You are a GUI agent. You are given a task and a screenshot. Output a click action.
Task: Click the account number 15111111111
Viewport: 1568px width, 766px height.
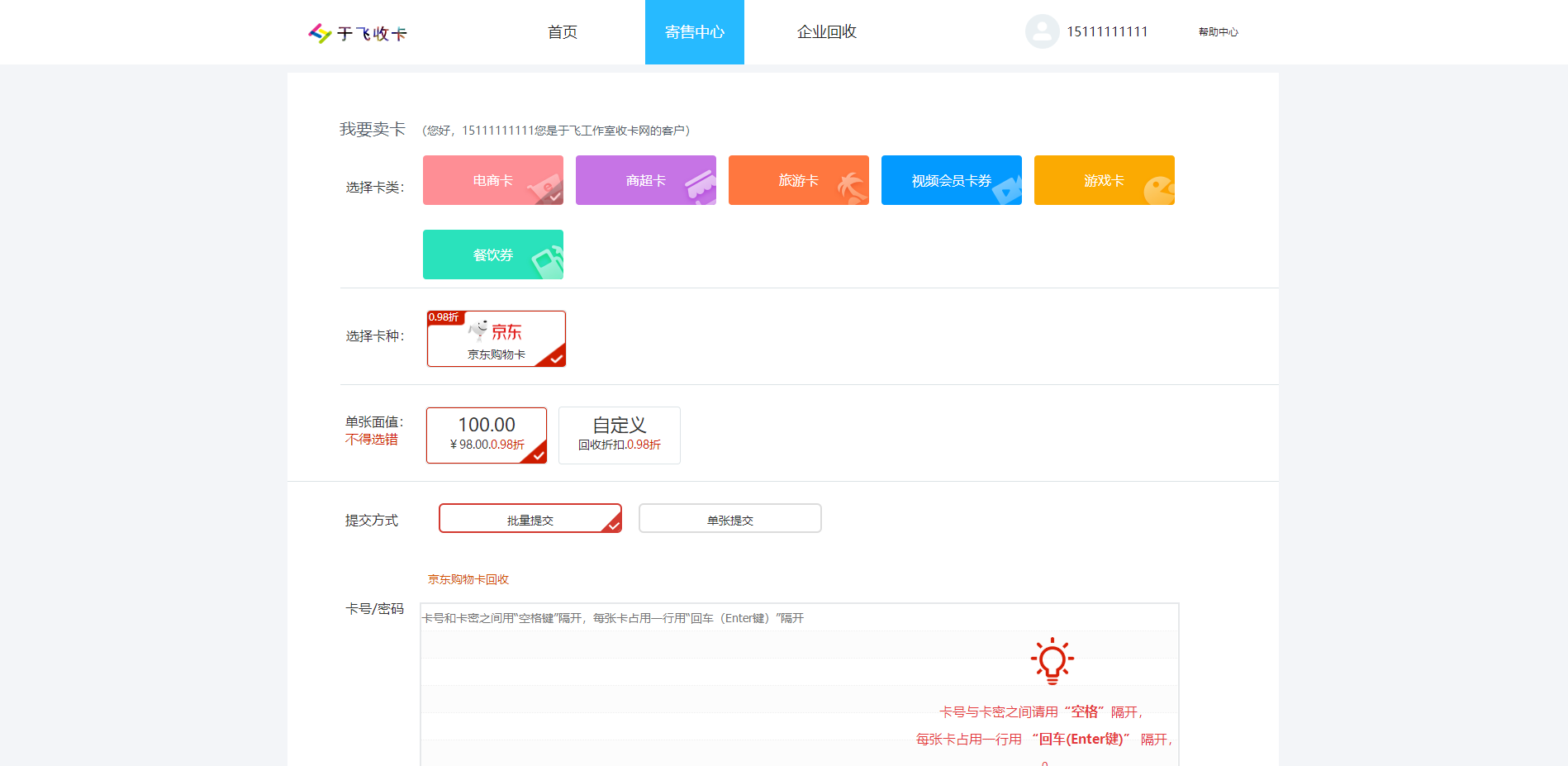click(1107, 32)
